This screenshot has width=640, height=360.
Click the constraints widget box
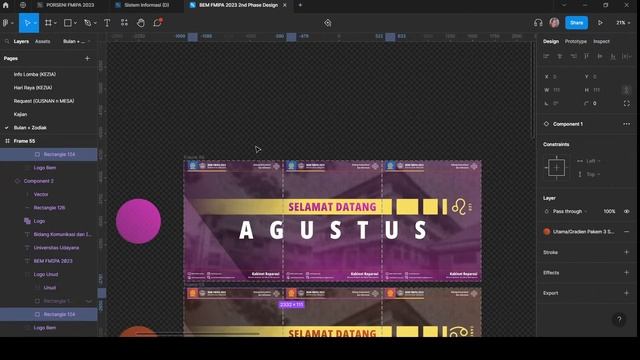[556, 168]
